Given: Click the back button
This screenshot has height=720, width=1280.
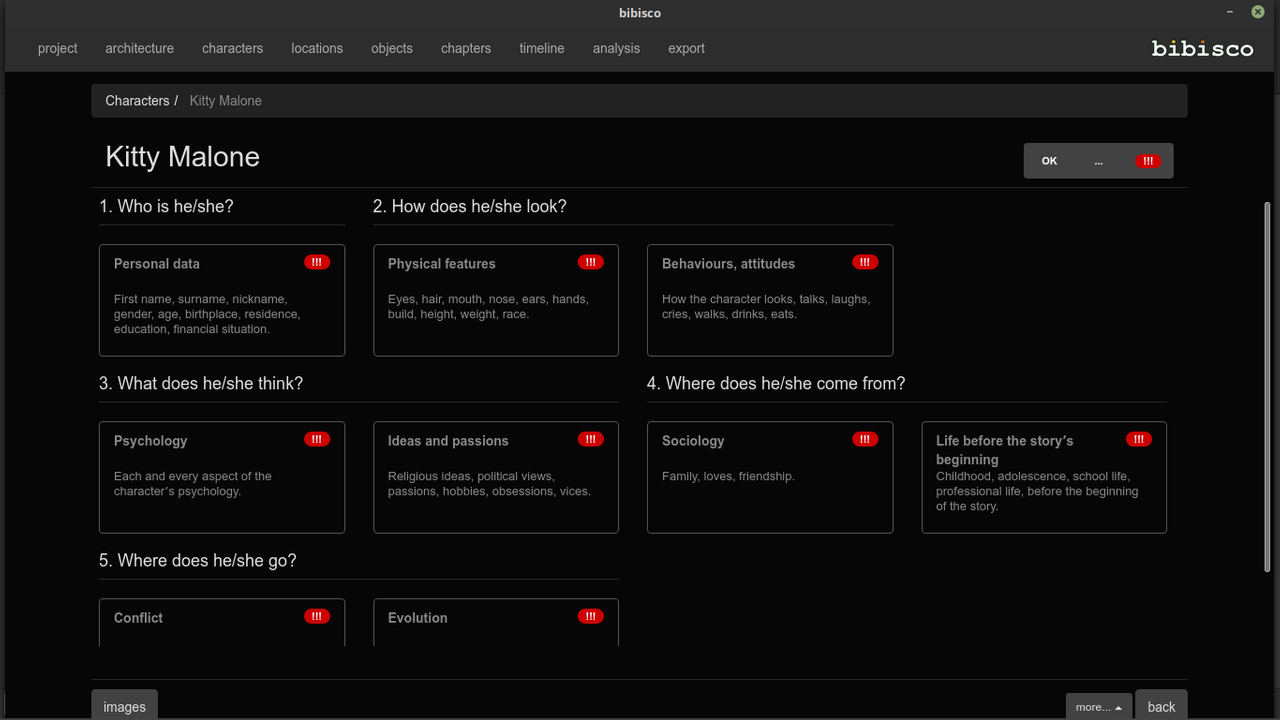Looking at the screenshot, I should tap(1161, 706).
